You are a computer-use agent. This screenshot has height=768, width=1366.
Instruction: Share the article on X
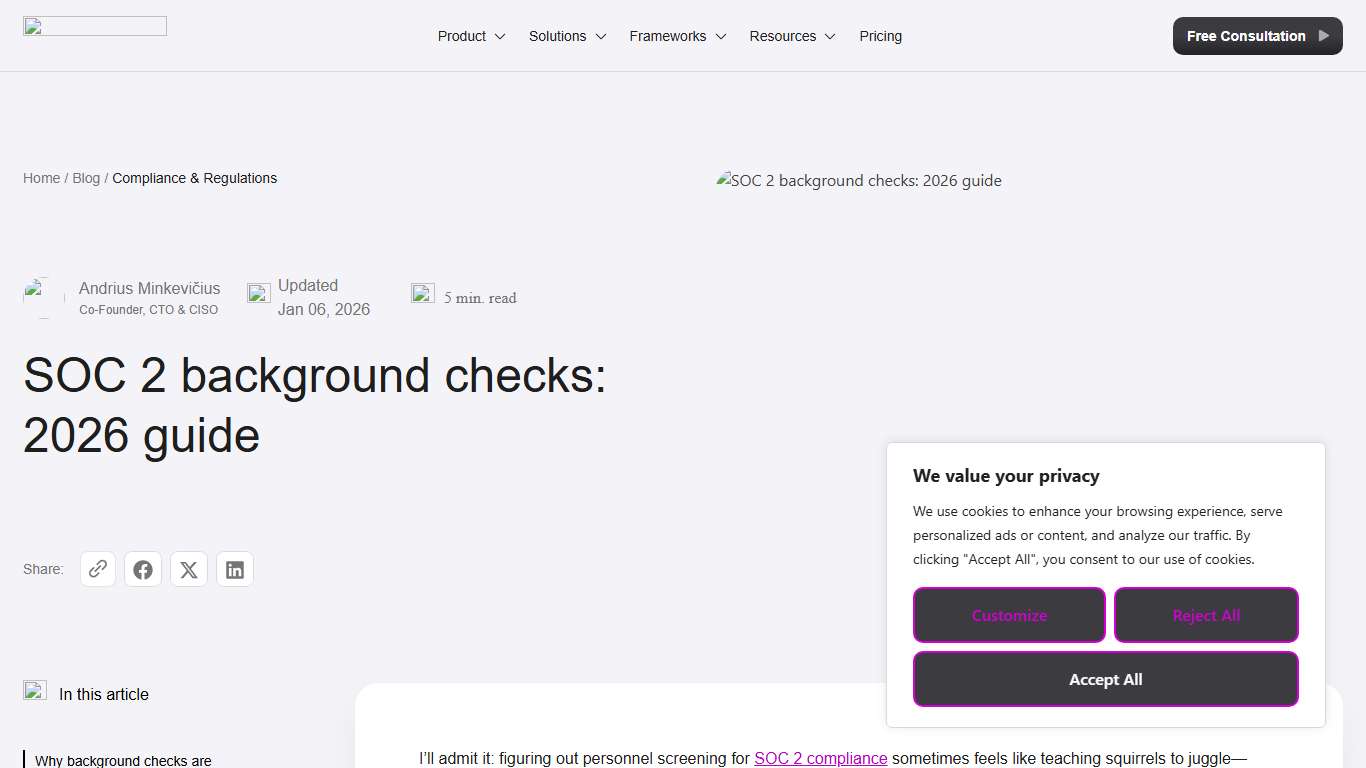tap(189, 569)
